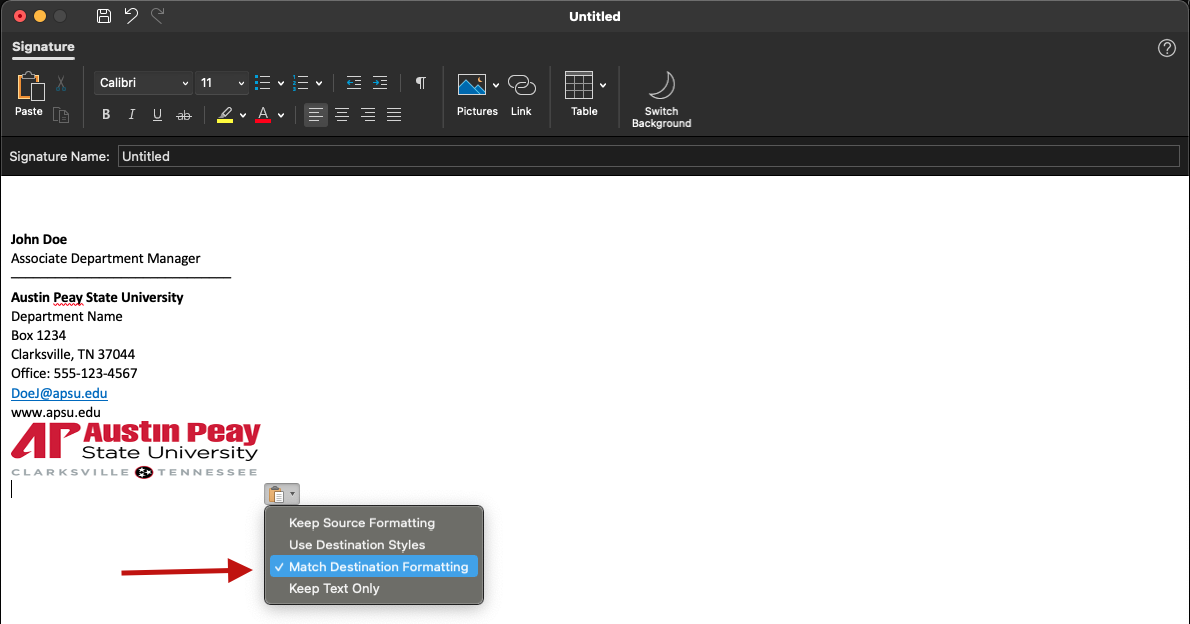Show paragraph marks with pilcrow icon
This screenshot has height=624, width=1190.
click(421, 83)
